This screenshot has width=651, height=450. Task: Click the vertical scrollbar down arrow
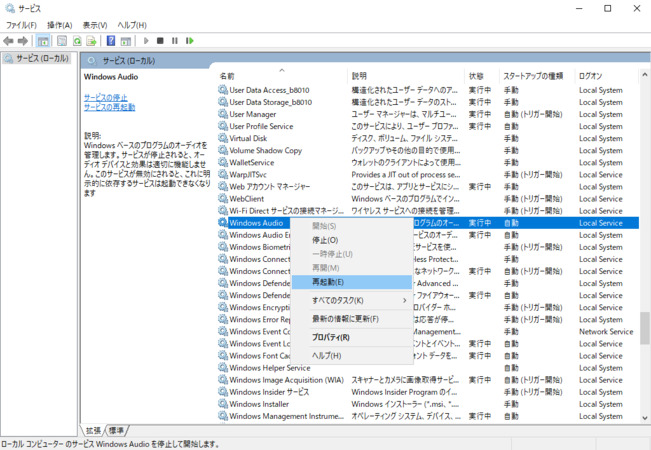pyautogui.click(x=644, y=418)
